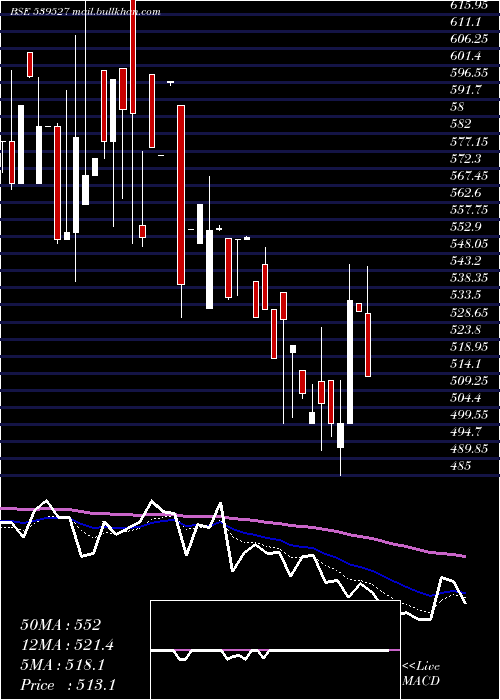This screenshot has width=500, height=700.
Task: Select the 489.85 price axis label
Action: (x=469, y=449)
